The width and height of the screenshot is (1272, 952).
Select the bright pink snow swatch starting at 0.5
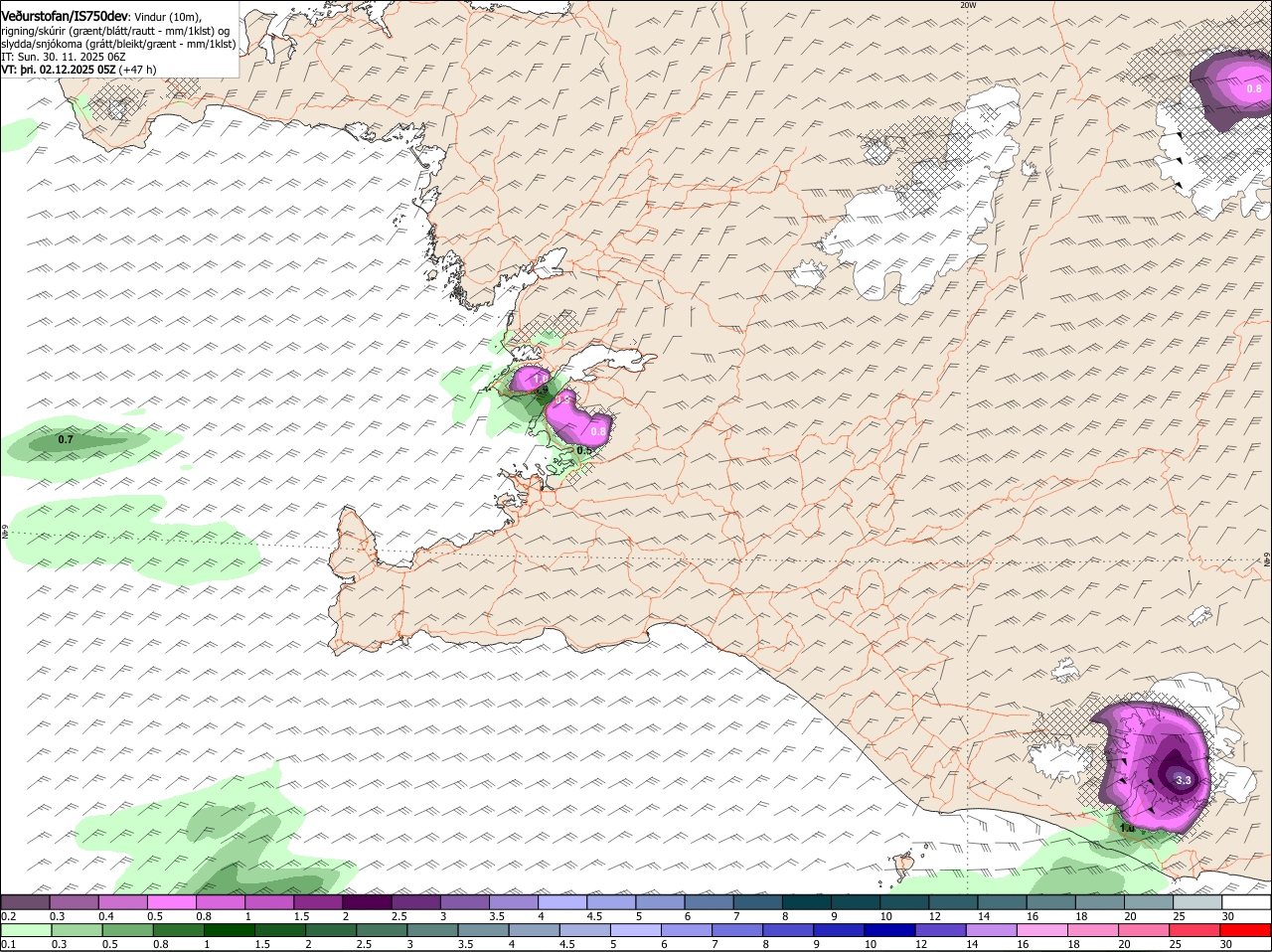171,902
